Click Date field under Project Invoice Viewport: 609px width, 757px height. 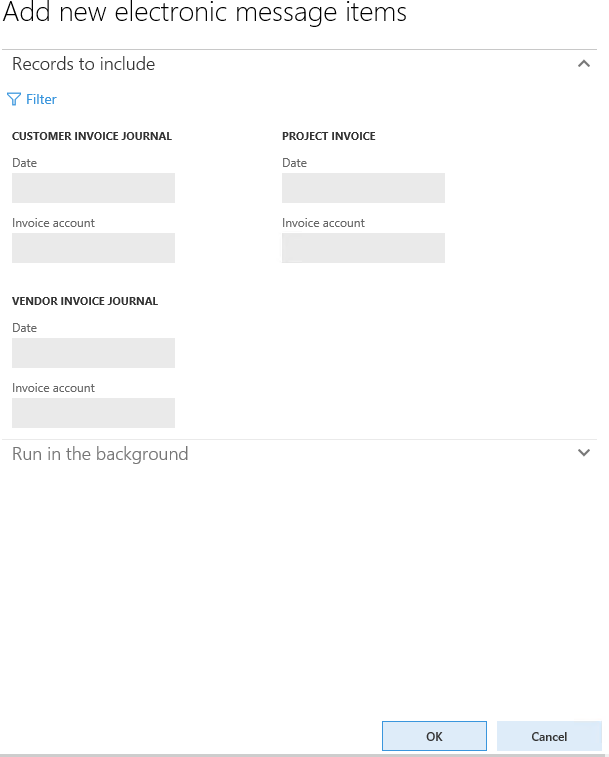coord(363,188)
